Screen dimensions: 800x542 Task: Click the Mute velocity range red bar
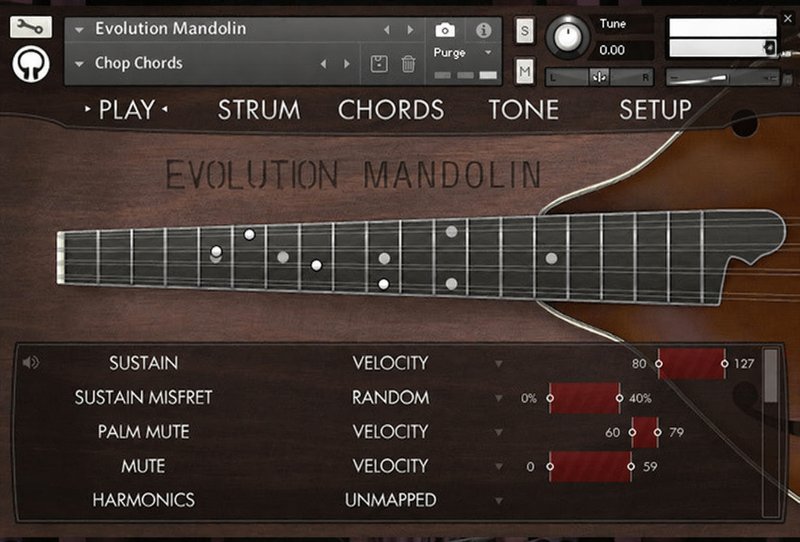590,466
